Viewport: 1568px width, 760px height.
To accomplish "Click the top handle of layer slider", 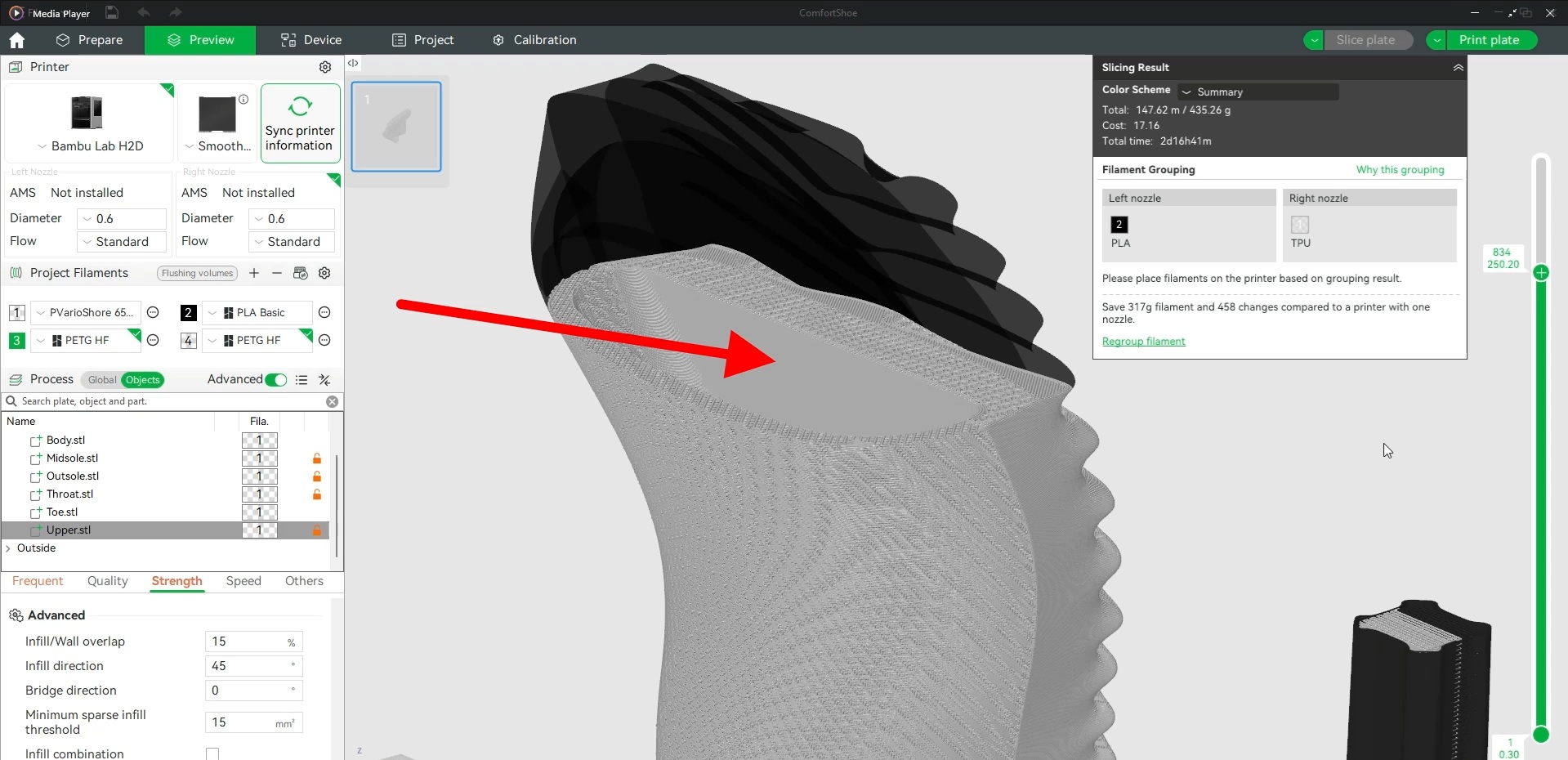I will pos(1541,272).
